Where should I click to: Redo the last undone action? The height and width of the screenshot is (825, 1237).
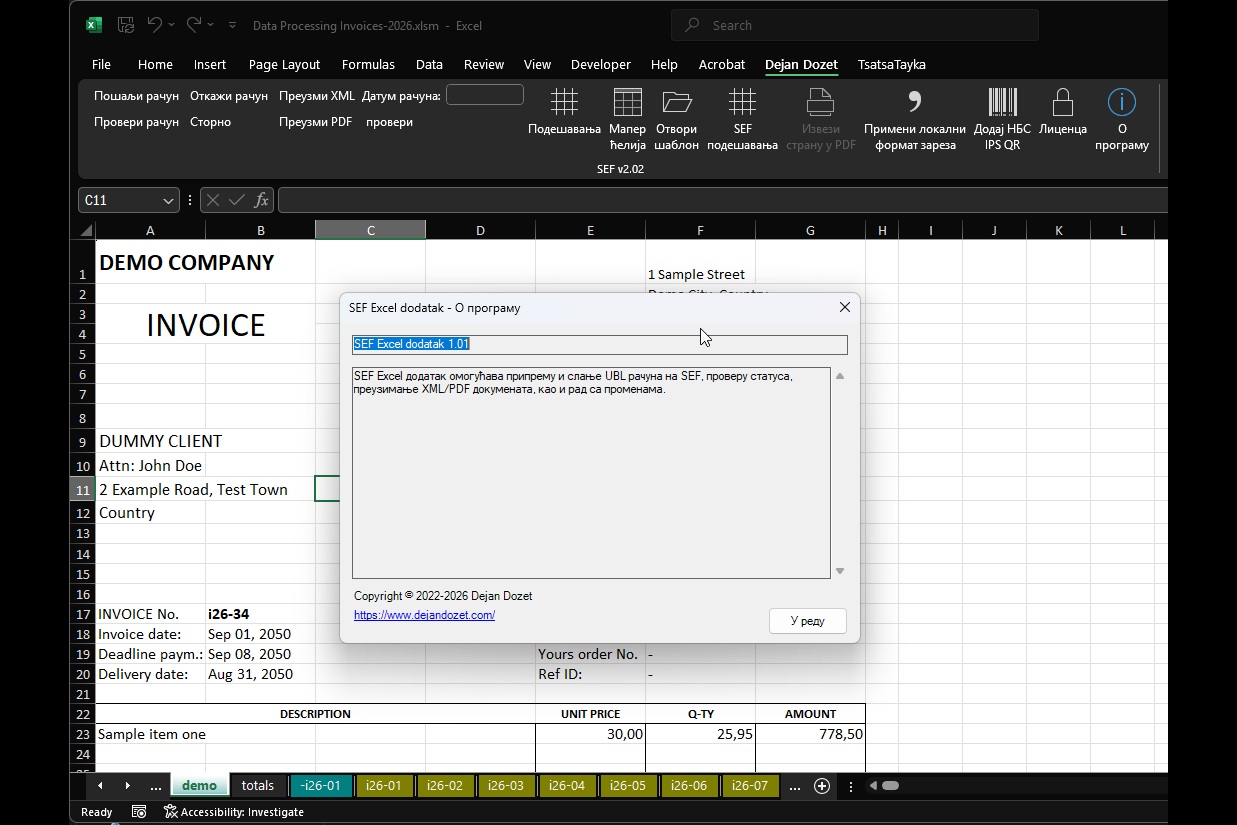tap(194, 25)
